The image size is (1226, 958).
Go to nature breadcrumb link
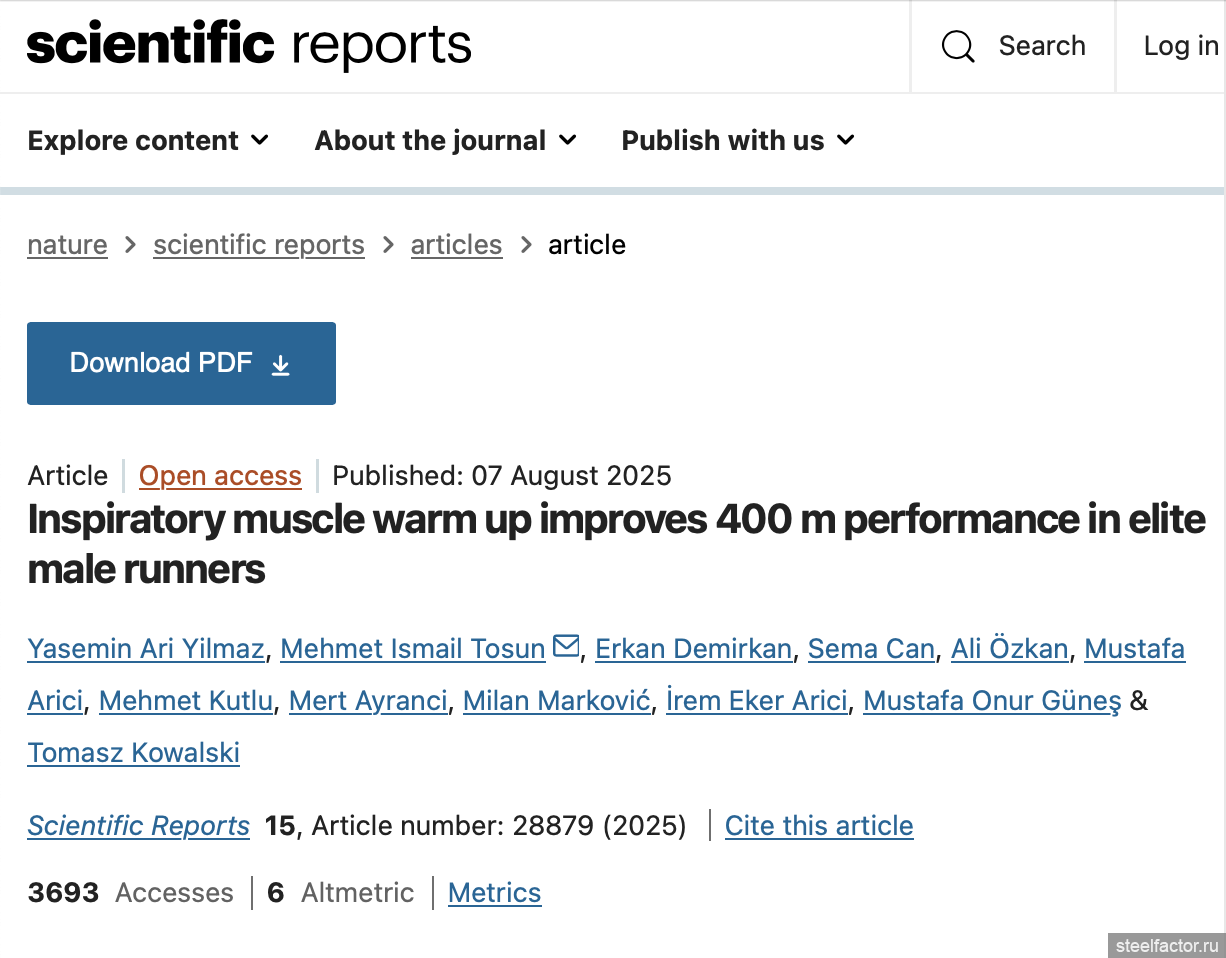pos(67,245)
